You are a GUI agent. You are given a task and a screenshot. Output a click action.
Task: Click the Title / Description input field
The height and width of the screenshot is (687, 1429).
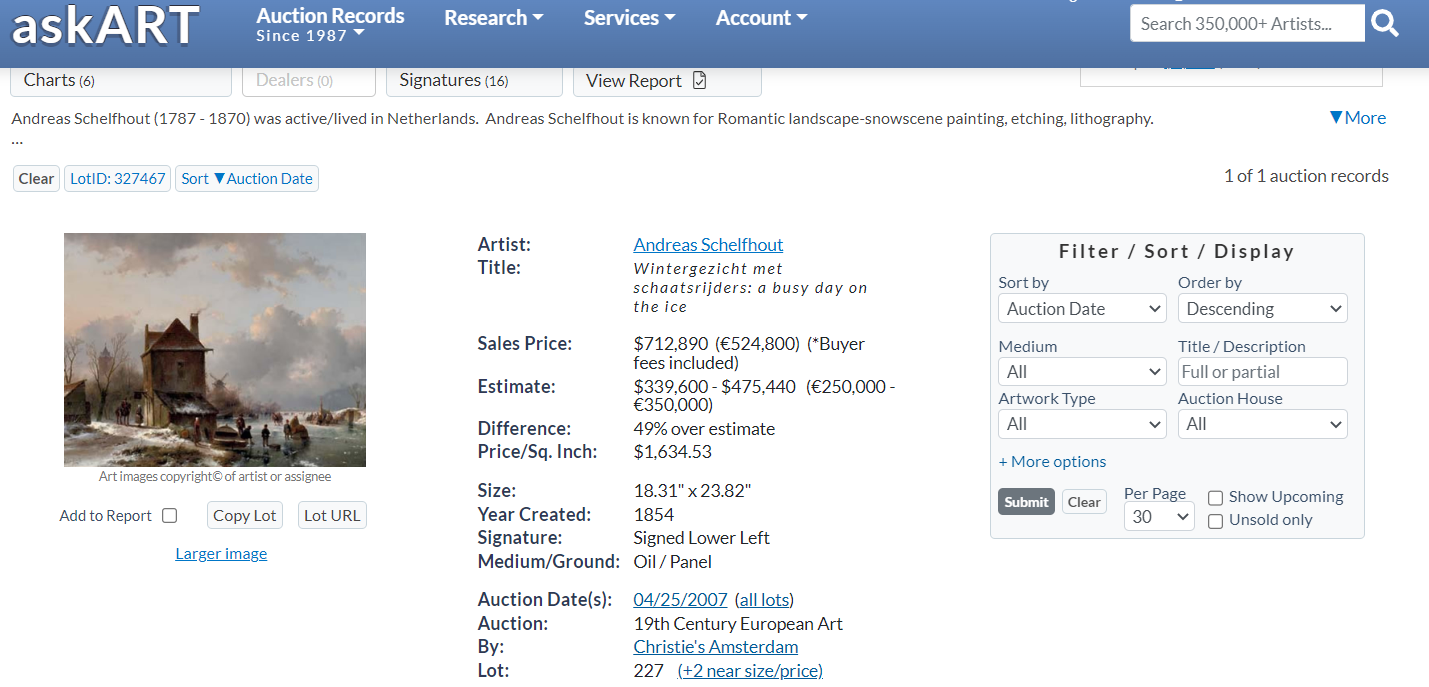click(x=1262, y=372)
